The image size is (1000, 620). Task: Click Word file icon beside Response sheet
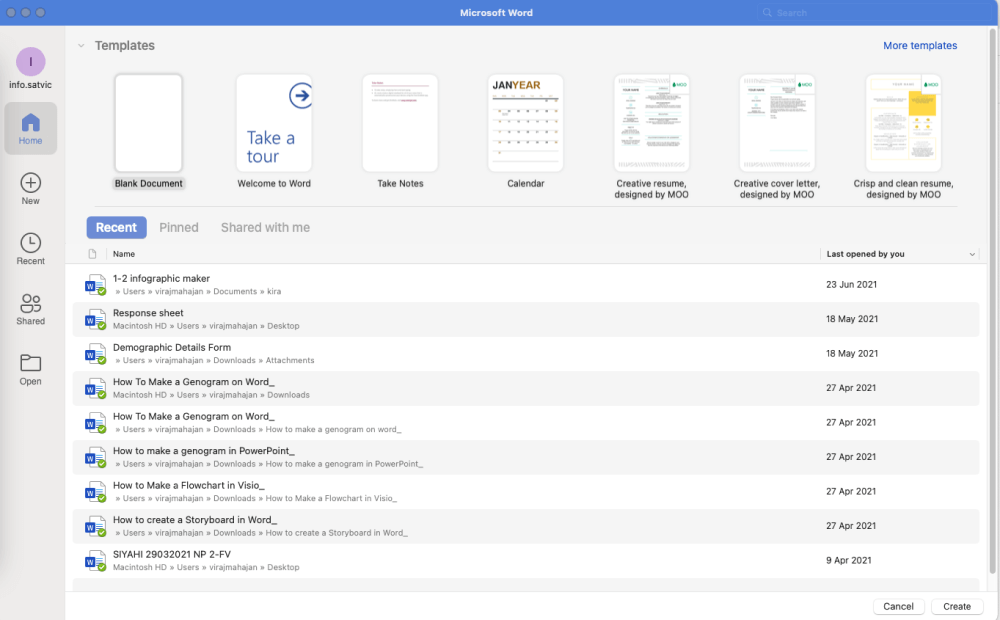point(95,319)
